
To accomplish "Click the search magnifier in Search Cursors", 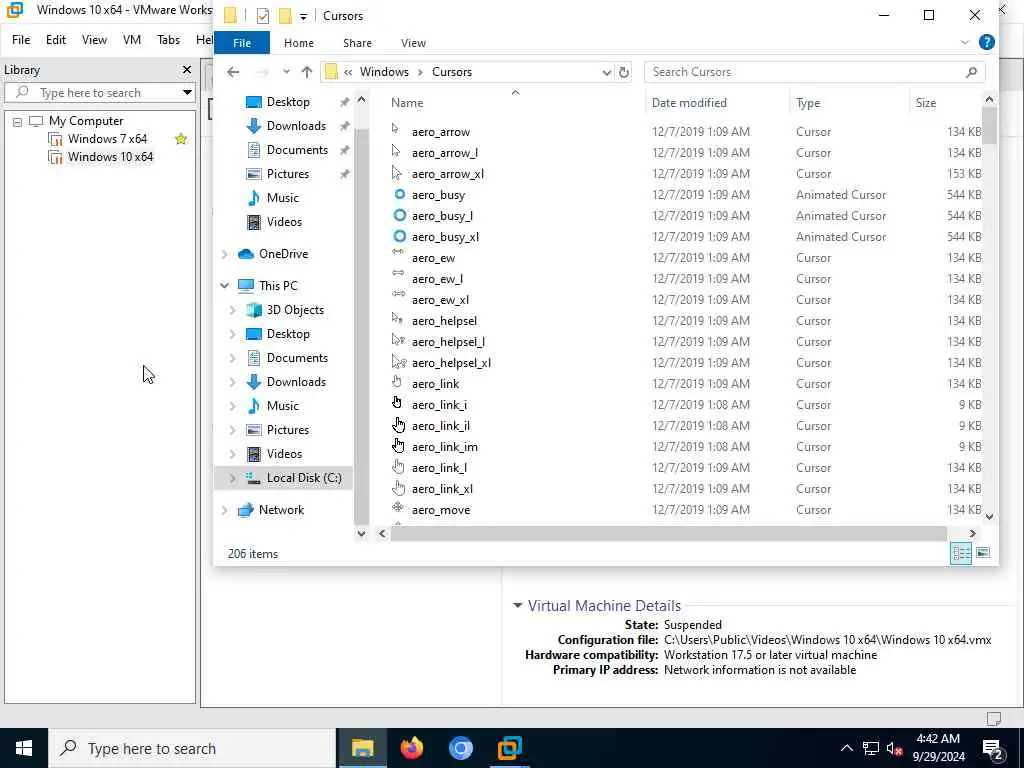I will tap(971, 72).
